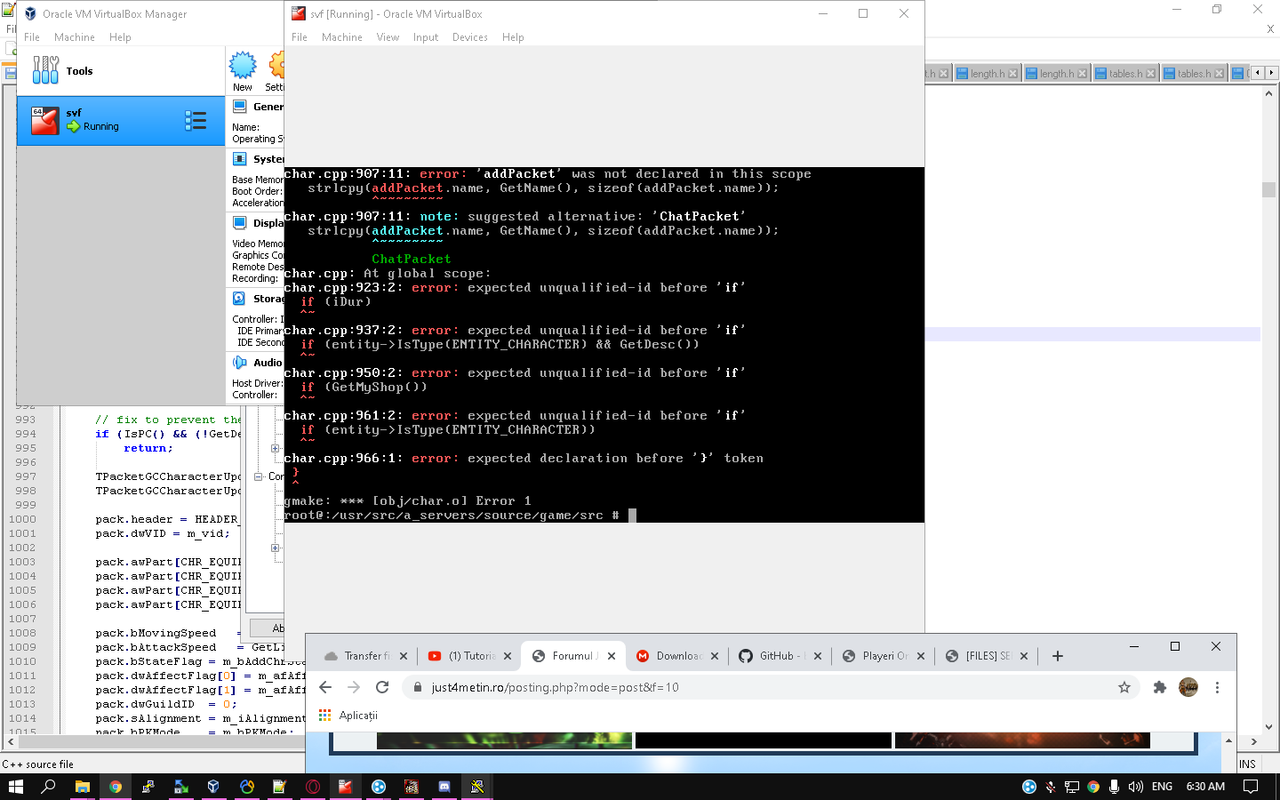Open the notification center icon
This screenshot has height=800, width=1280.
pos(1249,787)
